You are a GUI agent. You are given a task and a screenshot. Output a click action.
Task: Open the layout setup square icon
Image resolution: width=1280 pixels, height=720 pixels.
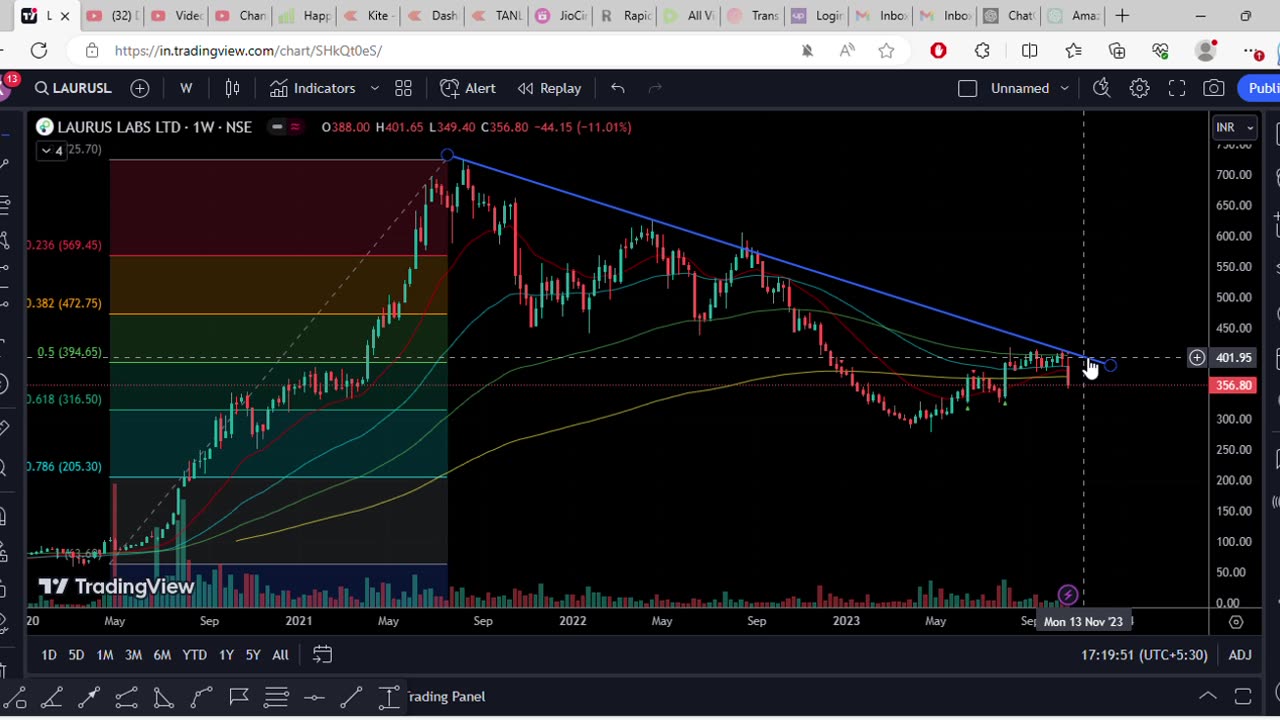[x=967, y=88]
